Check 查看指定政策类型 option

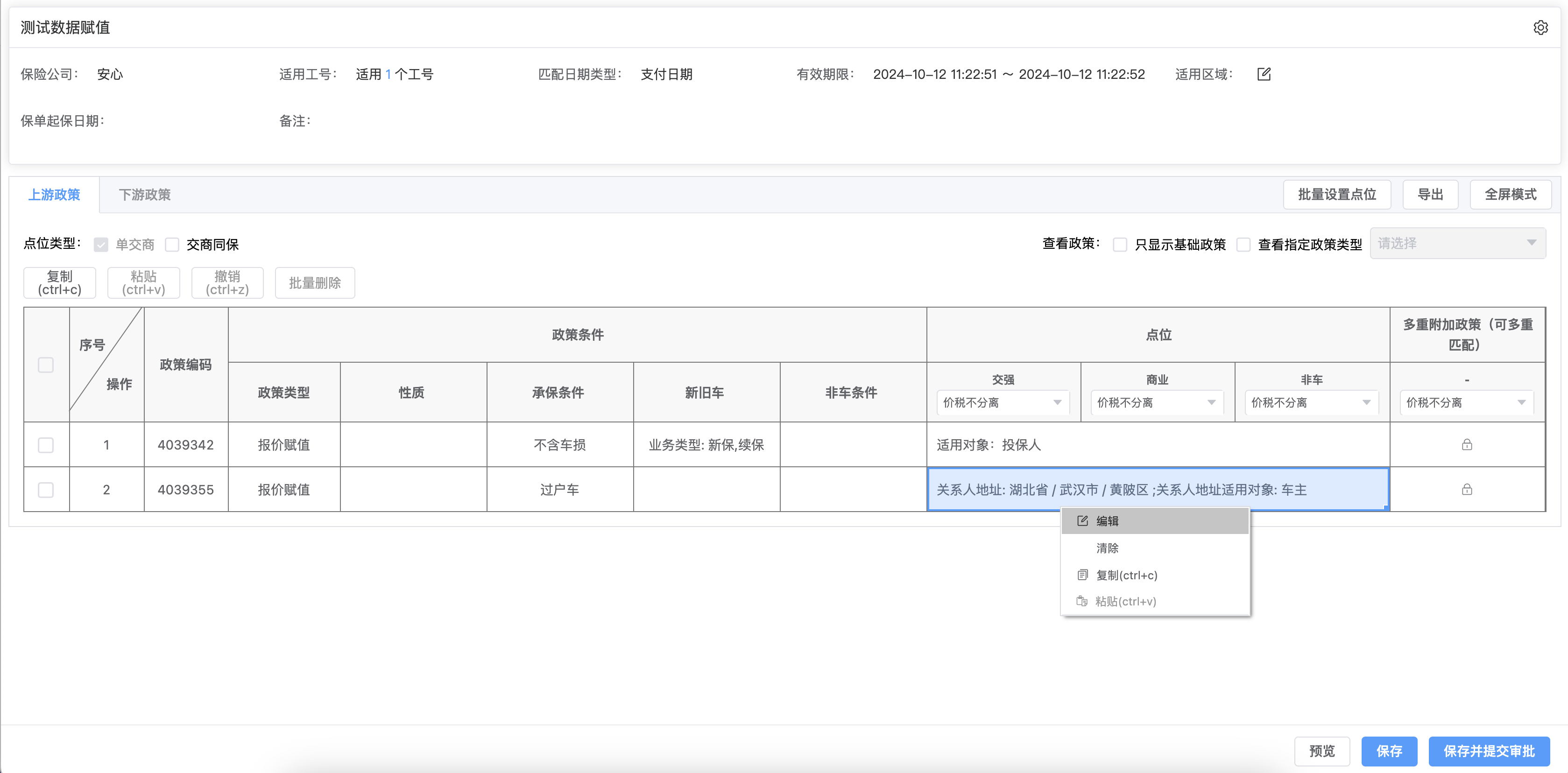click(x=1243, y=245)
